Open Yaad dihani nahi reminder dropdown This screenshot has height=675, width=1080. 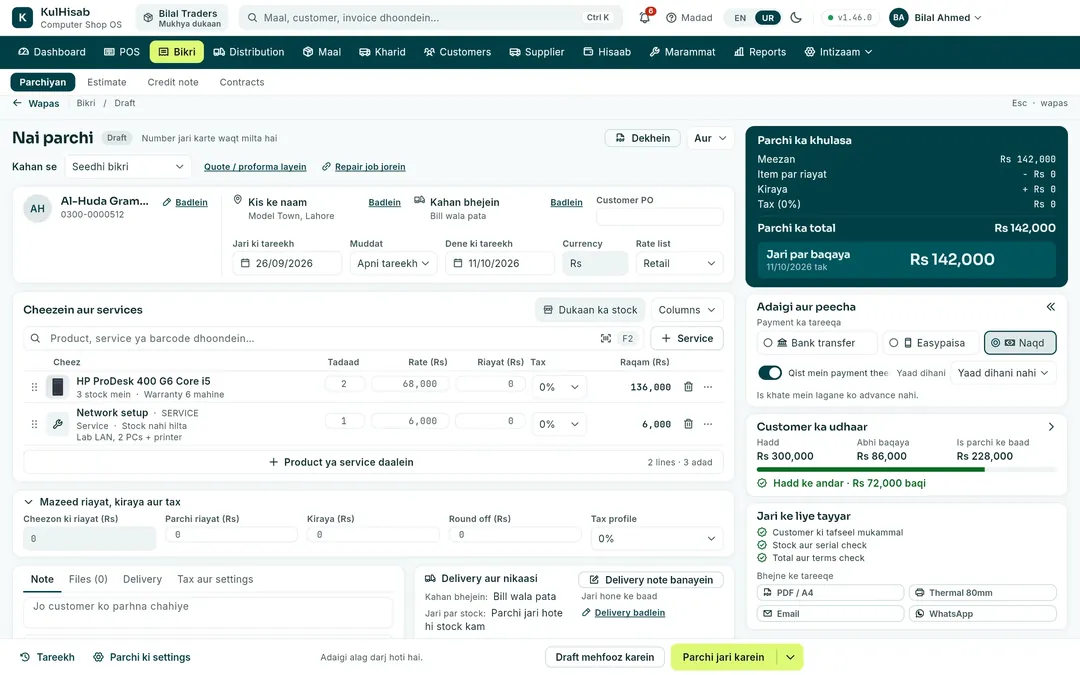(x=1003, y=373)
